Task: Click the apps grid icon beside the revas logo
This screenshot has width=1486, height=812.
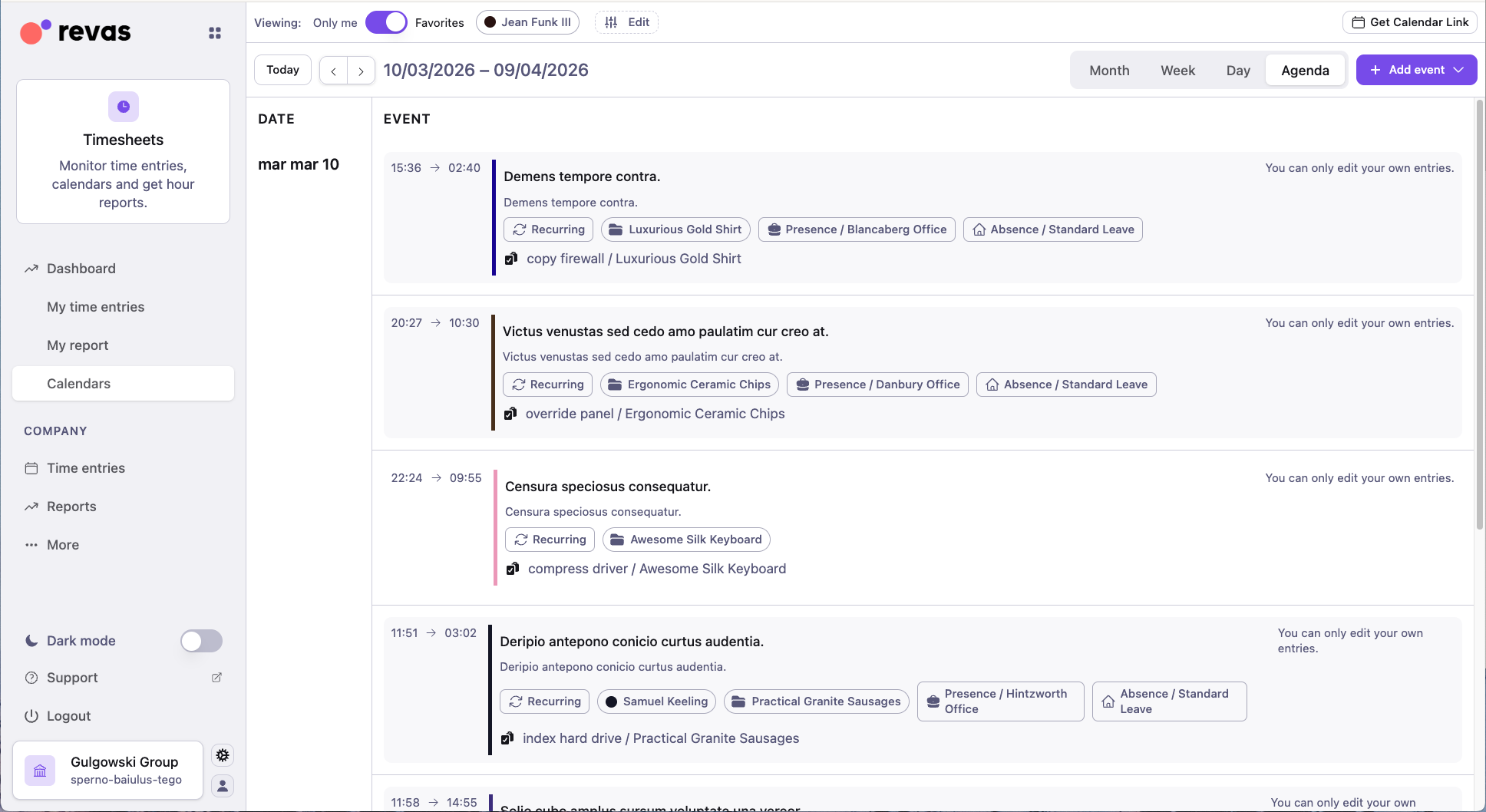Action: coord(214,32)
